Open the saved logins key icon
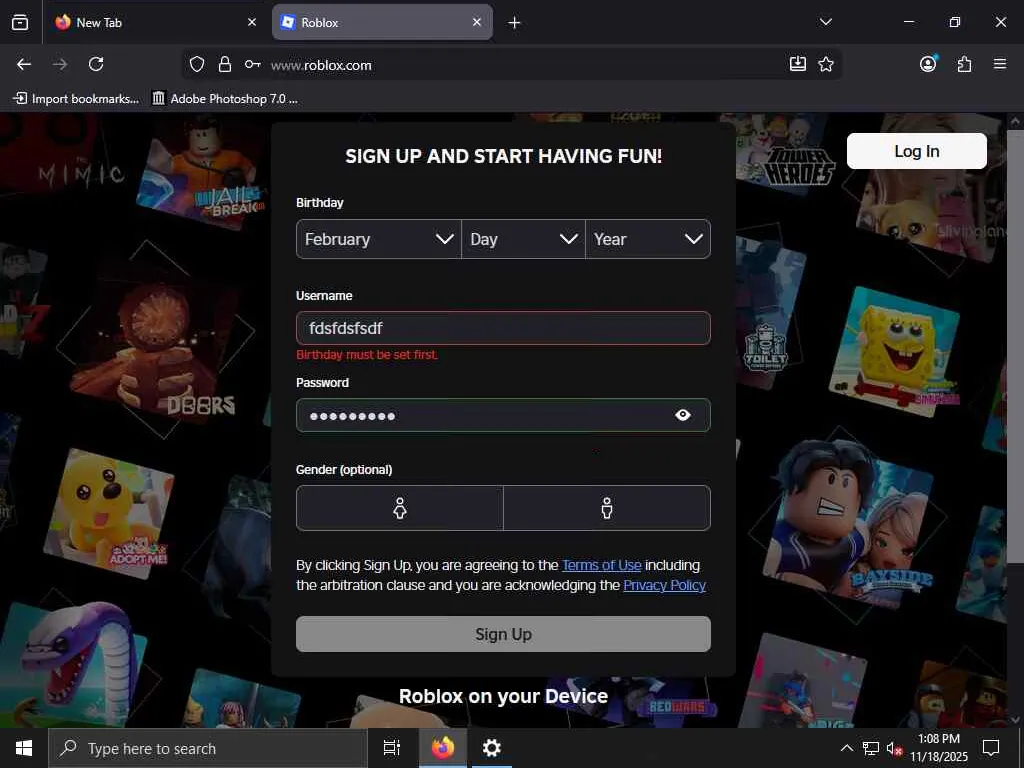This screenshot has height=768, width=1024. pos(253,64)
